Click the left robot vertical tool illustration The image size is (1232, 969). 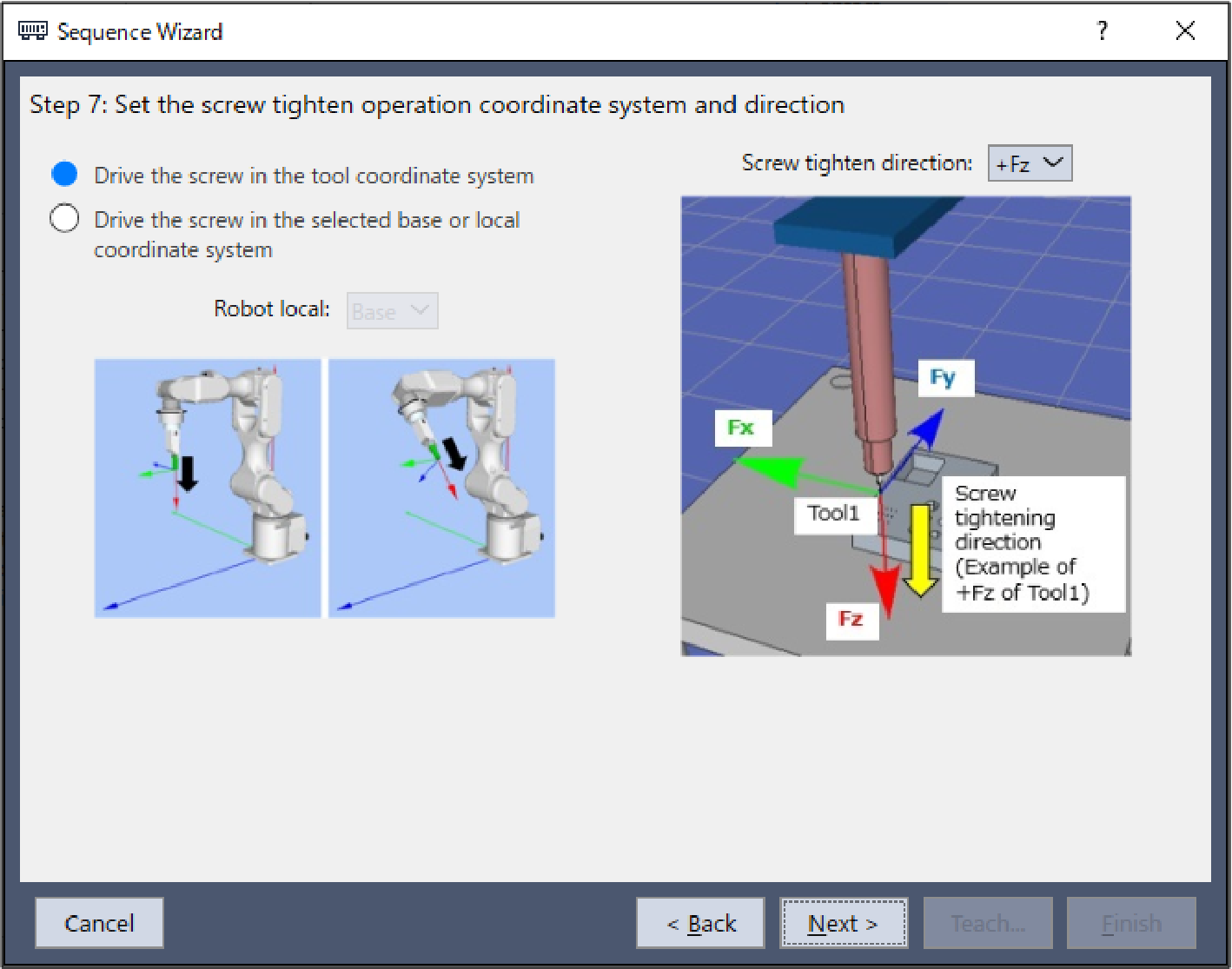coord(208,488)
